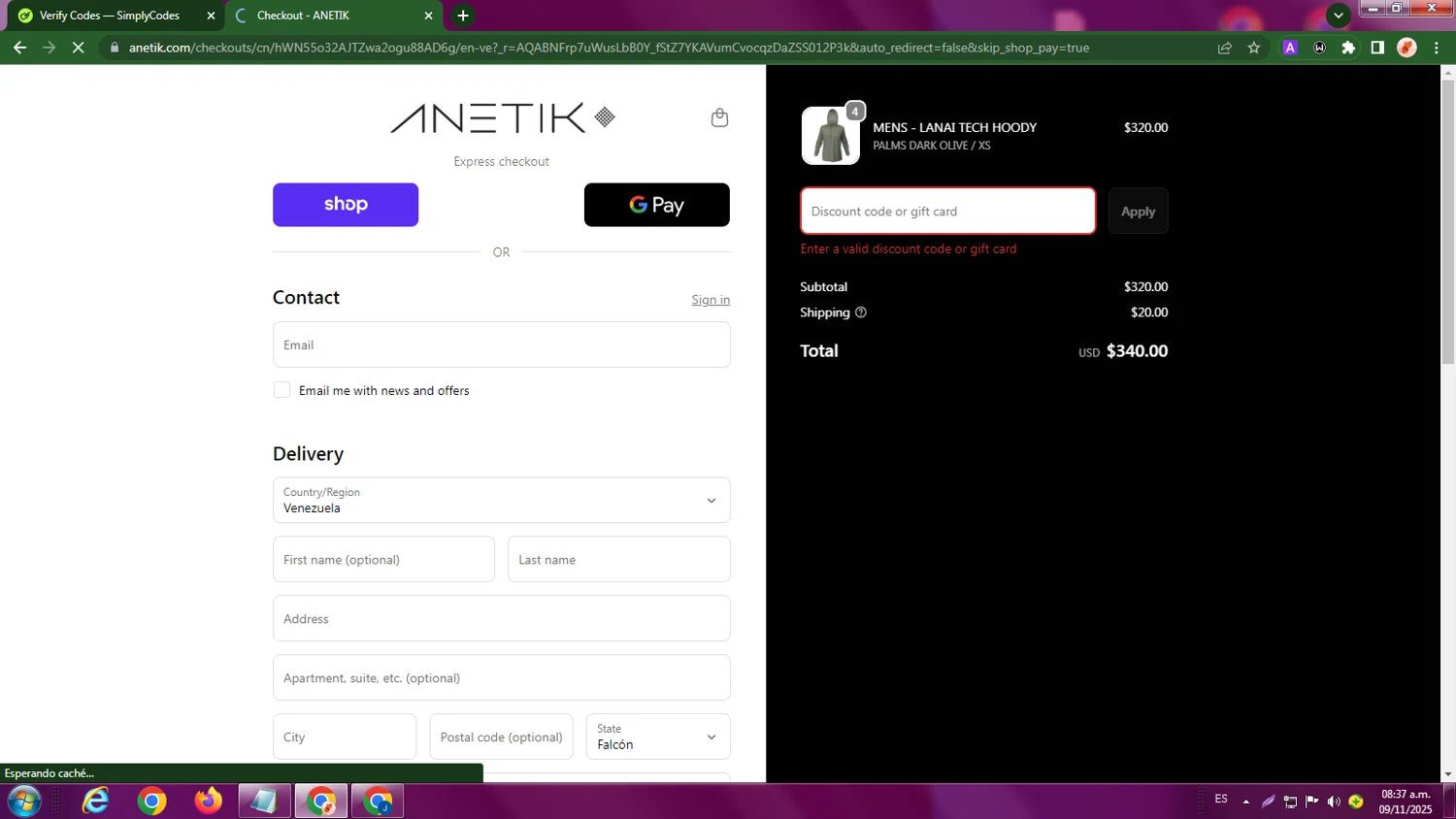This screenshot has width=1456, height=819.
Task: Focus the Email input field
Action: pyautogui.click(x=502, y=344)
